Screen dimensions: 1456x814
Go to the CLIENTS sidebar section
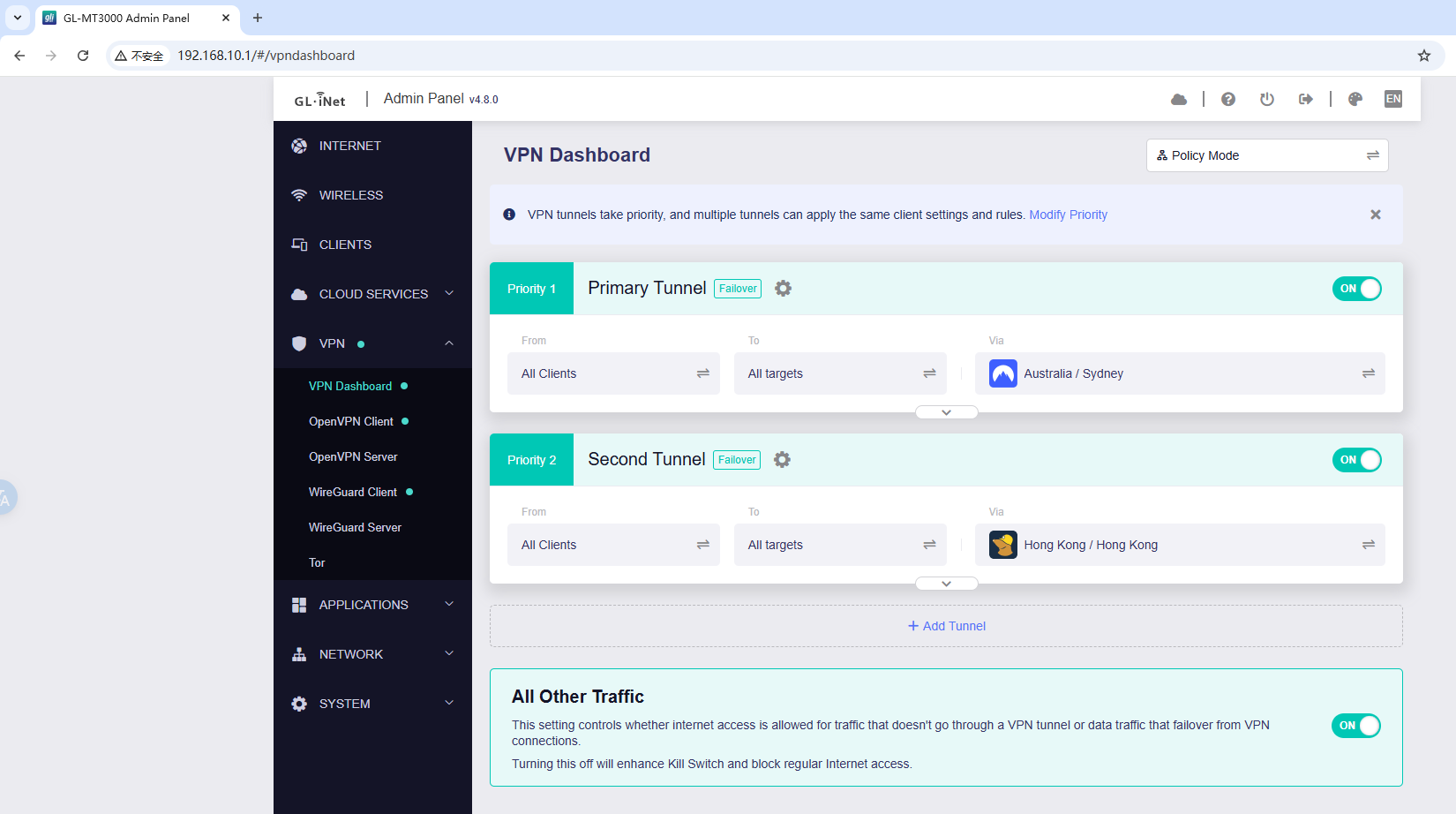click(x=345, y=245)
